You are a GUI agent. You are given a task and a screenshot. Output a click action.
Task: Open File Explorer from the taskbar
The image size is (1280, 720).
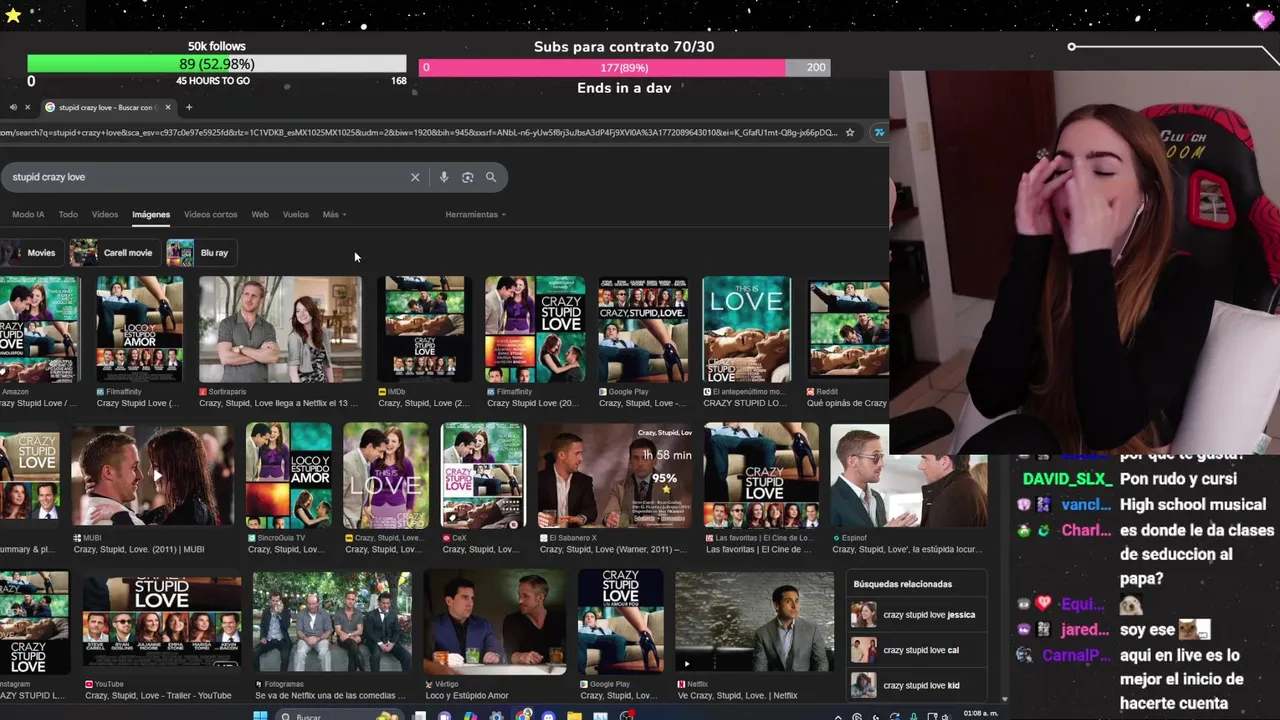[x=574, y=716]
